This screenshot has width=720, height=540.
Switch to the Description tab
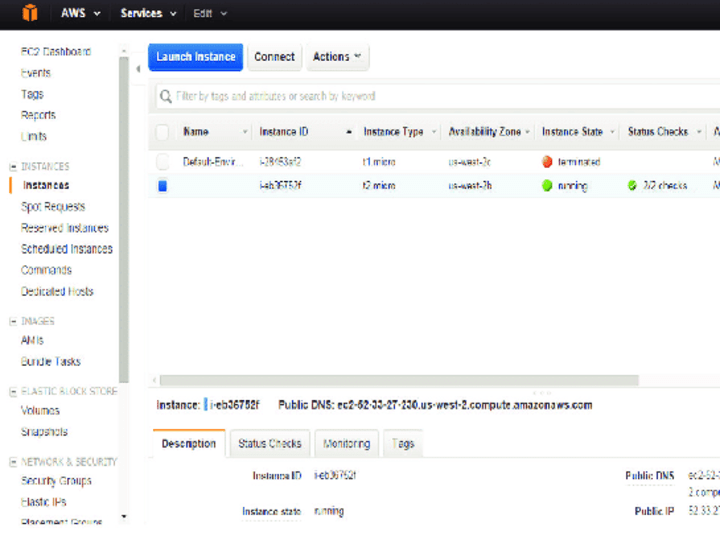coord(189,444)
